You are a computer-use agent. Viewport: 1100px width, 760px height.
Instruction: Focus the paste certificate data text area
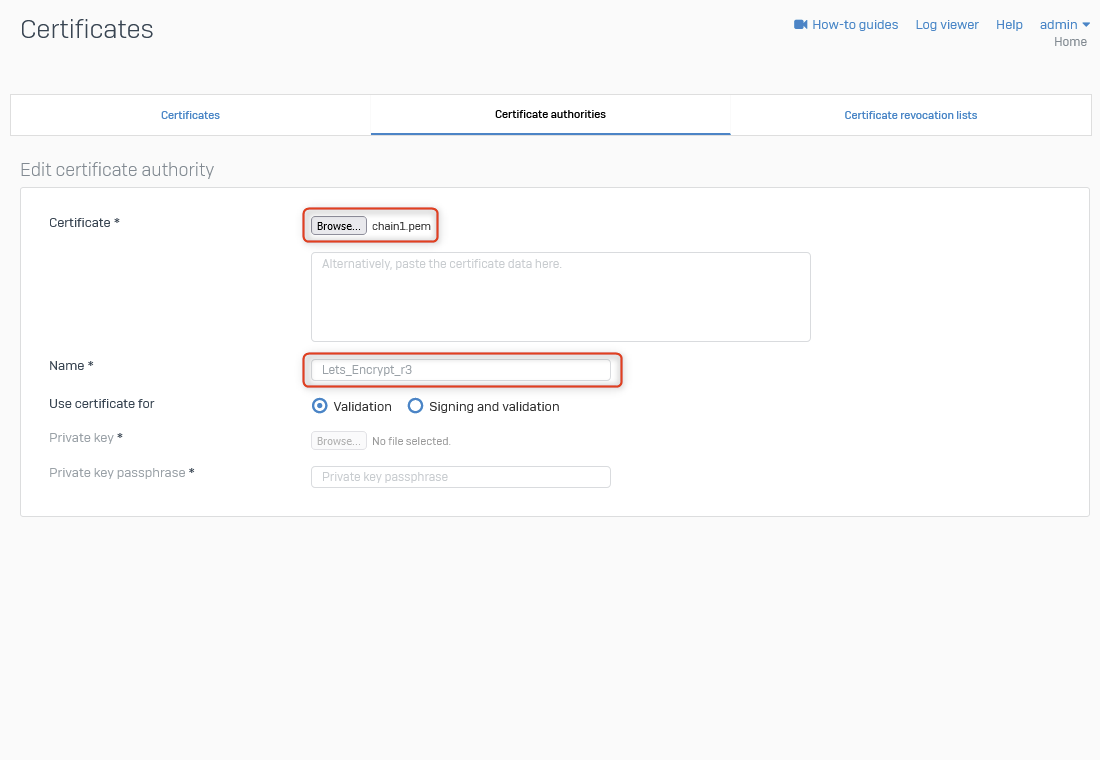(x=560, y=297)
